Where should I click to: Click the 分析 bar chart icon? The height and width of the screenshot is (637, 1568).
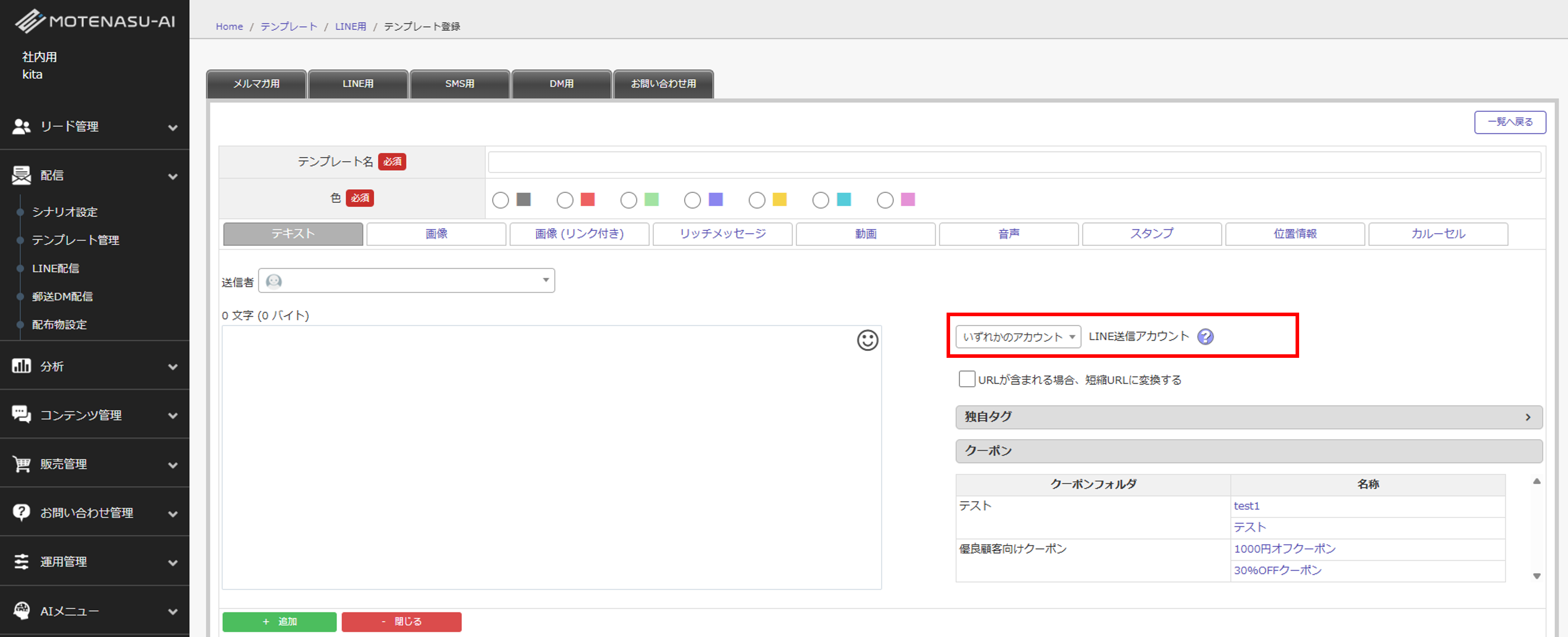point(21,366)
